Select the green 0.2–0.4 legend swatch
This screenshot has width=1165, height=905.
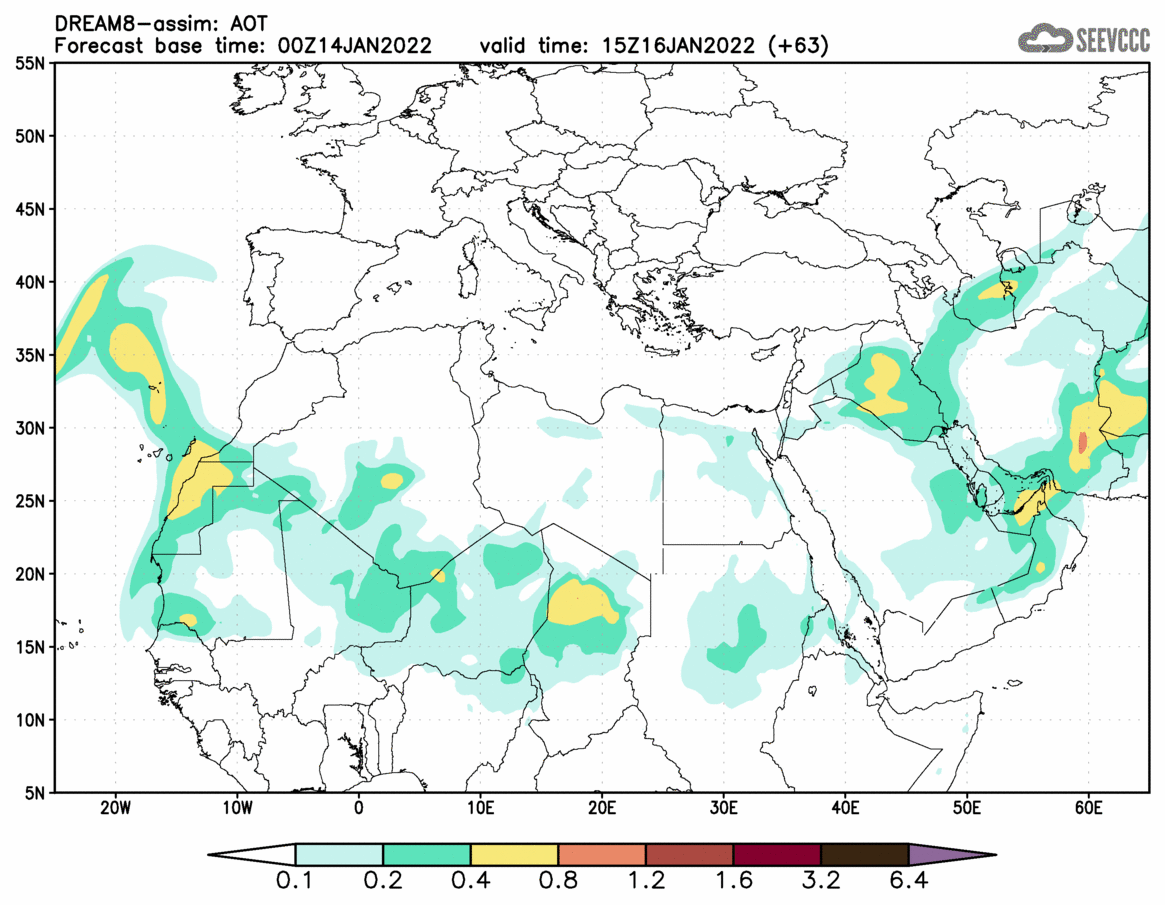click(426, 855)
